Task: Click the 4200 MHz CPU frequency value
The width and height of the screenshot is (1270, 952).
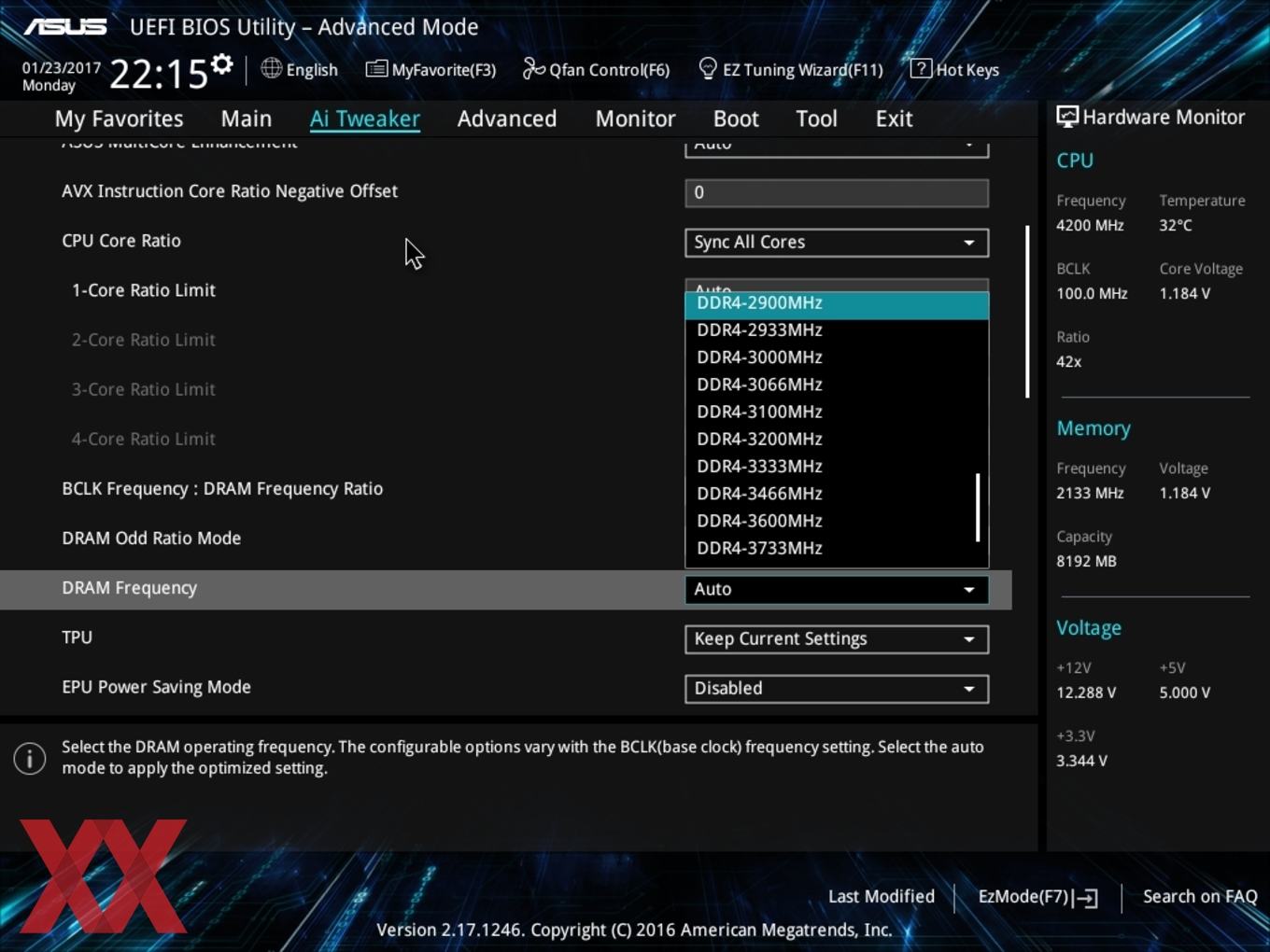Action: pyautogui.click(x=1090, y=225)
